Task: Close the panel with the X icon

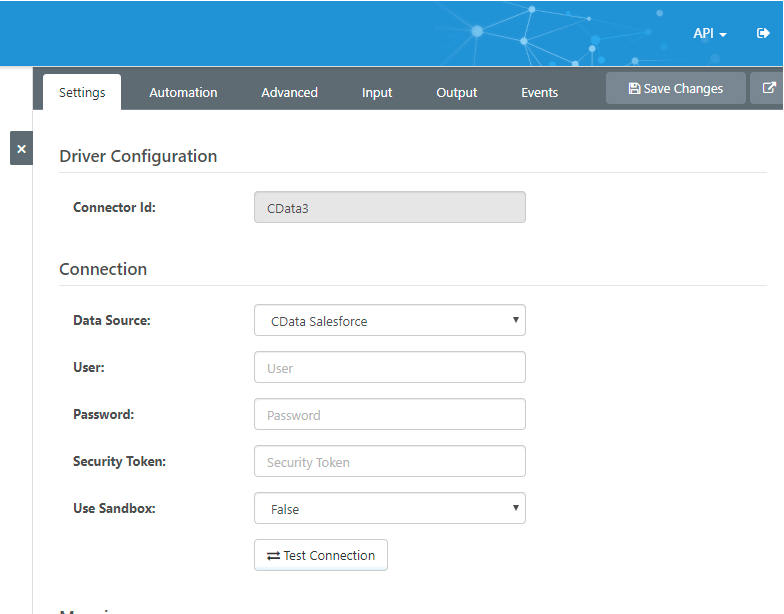Action: coord(21,148)
